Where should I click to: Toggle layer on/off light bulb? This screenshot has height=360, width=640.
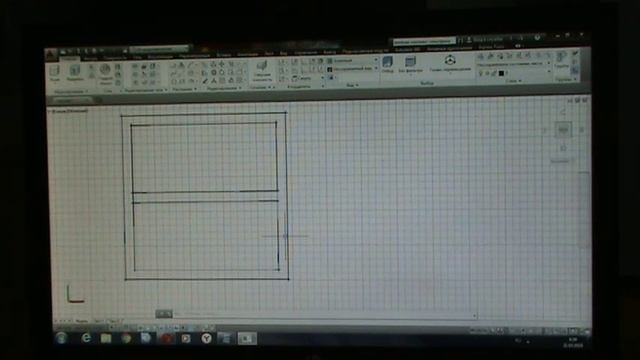(x=480, y=74)
